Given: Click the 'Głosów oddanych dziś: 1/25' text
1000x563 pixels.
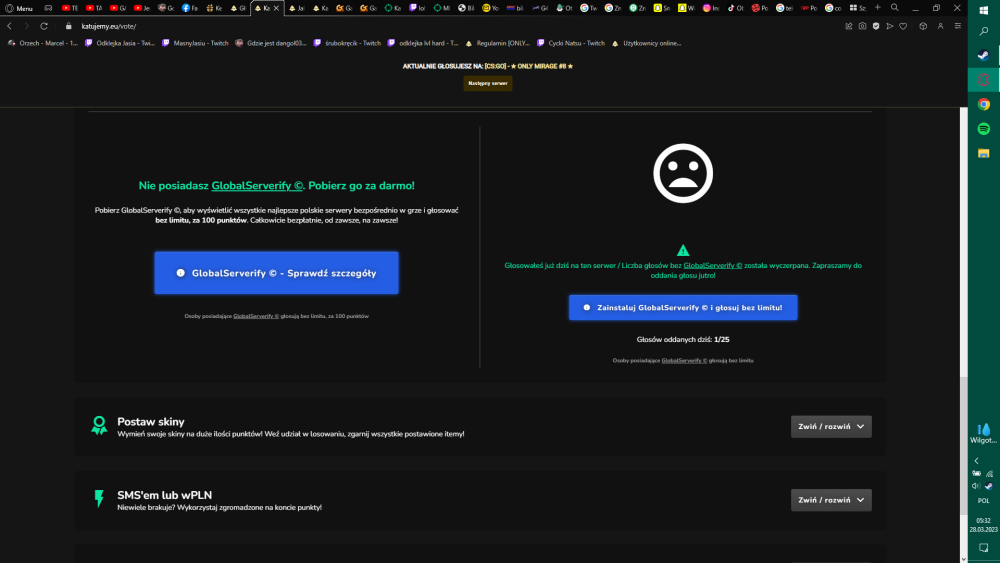Looking at the screenshot, I should [683, 340].
